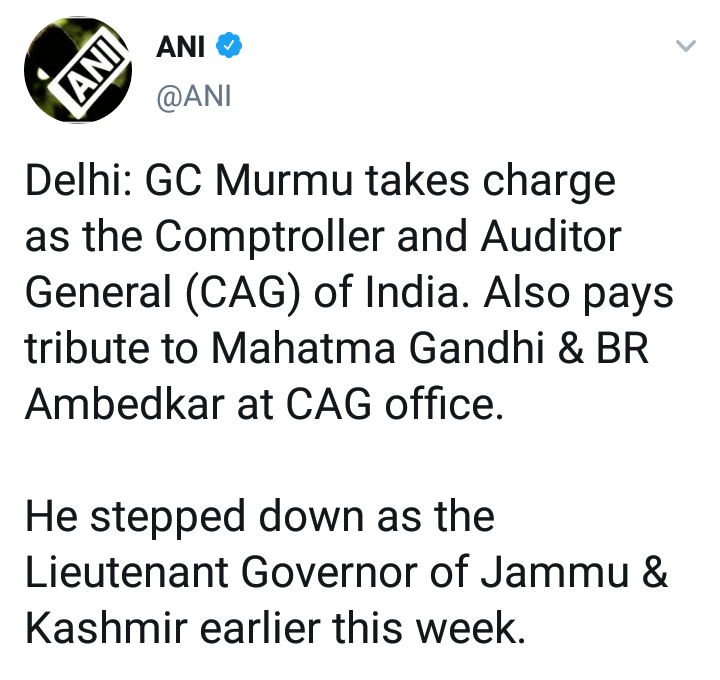Viewport: 720px width, 680px height.
Task: Open the ANI profile picture
Action: point(79,72)
